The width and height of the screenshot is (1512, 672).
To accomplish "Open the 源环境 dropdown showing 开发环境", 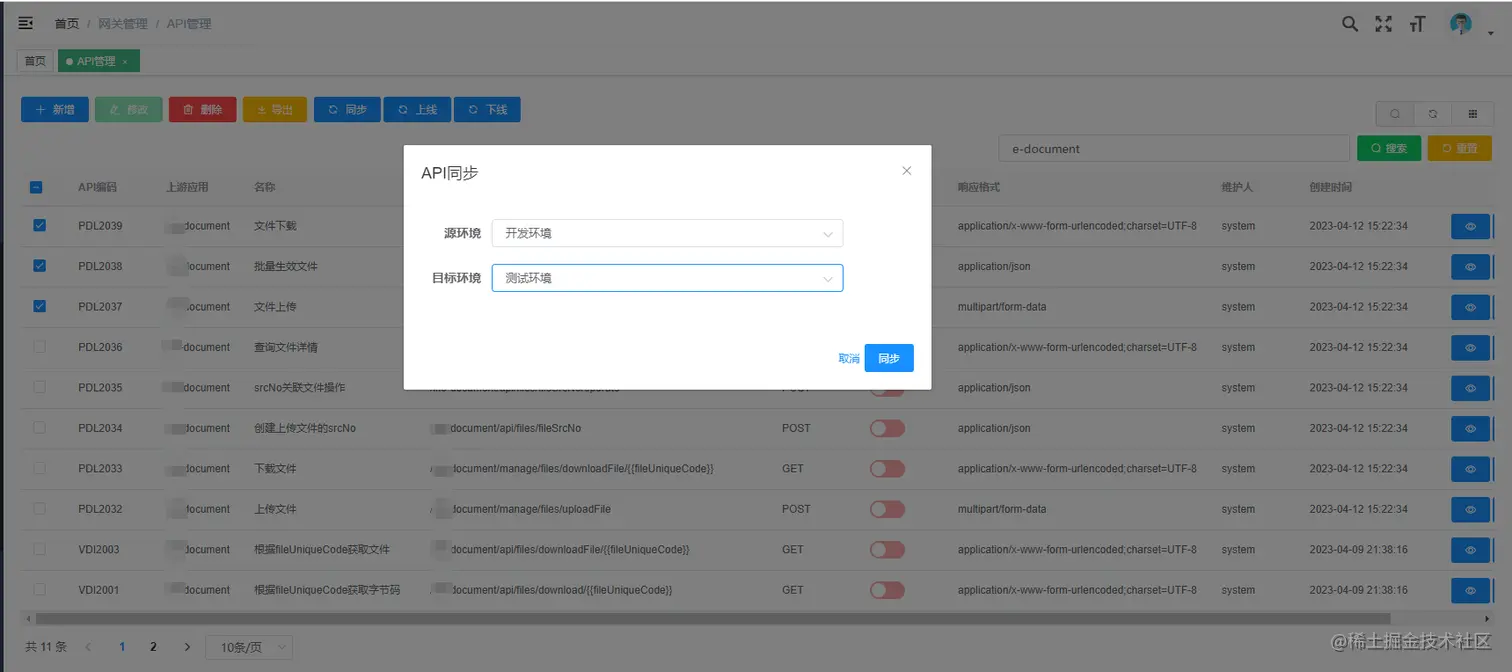I will (667, 233).
